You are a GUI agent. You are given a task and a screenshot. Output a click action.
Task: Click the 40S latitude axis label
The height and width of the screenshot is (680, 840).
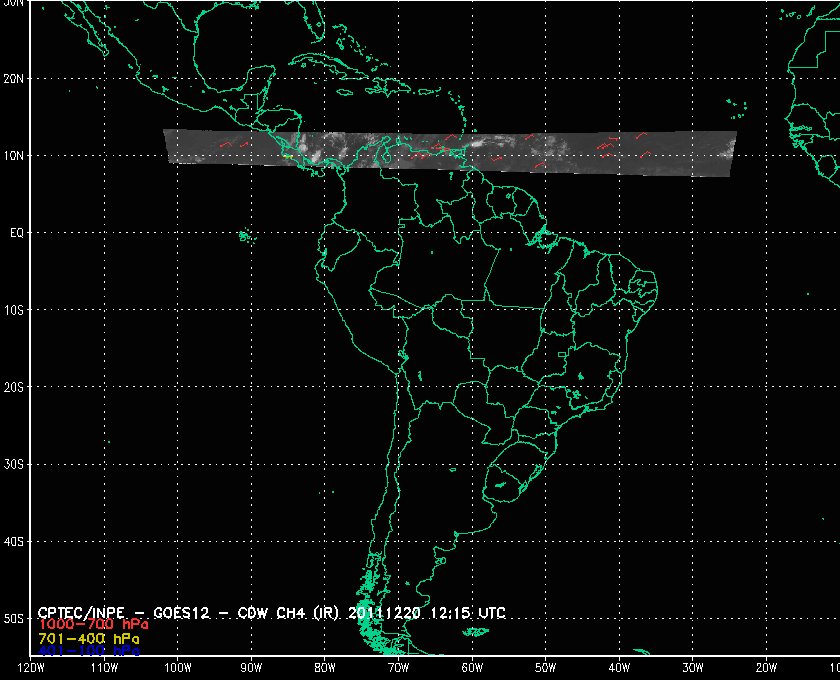[13, 542]
